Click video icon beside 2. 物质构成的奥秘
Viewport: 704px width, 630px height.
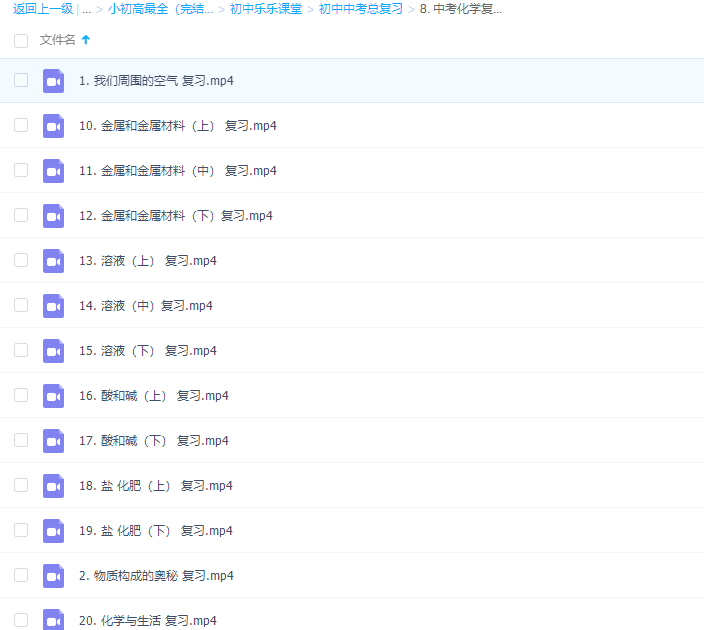53,576
